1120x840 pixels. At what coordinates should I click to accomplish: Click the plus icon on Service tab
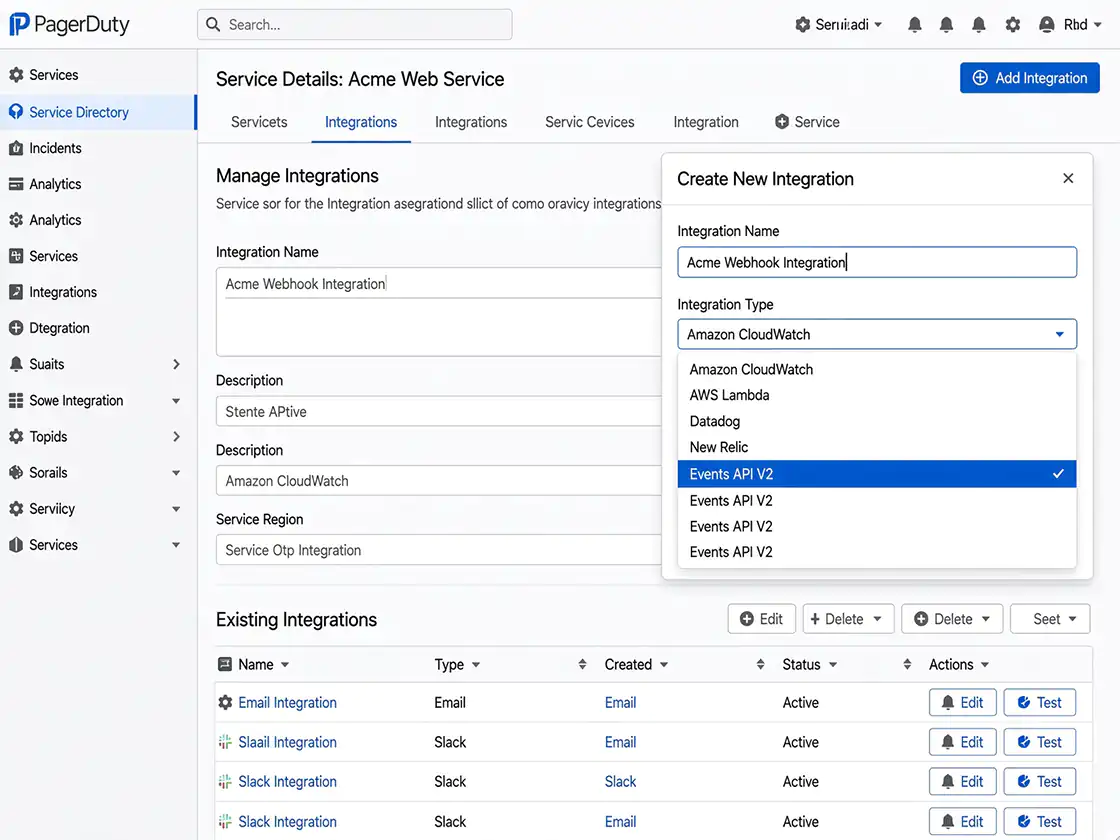[x=782, y=121]
